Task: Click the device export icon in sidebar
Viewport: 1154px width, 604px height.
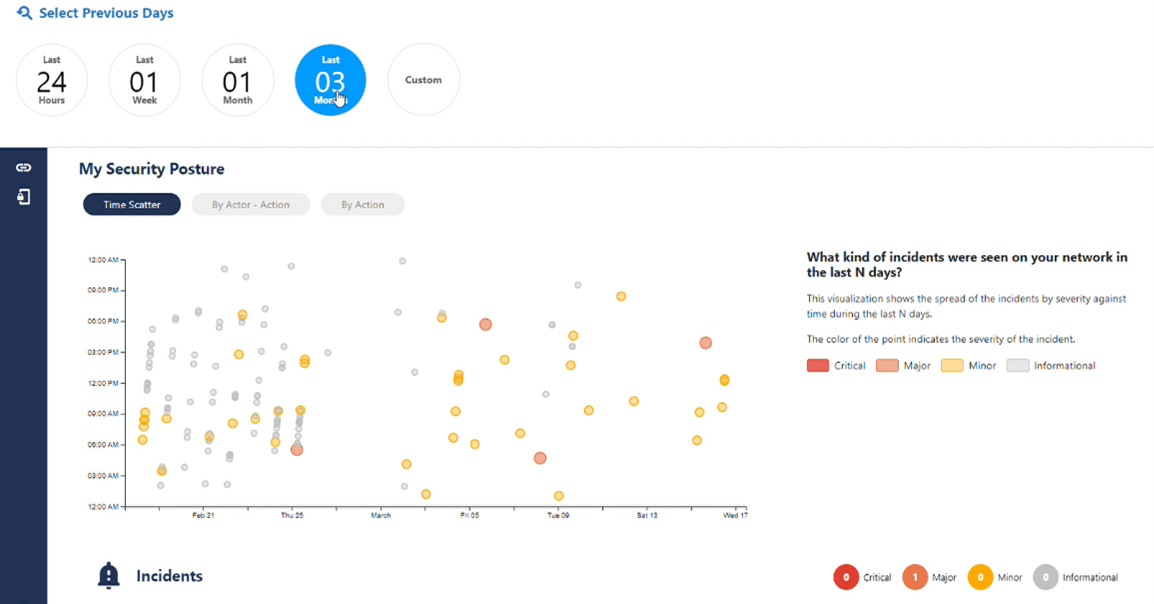Action: 23,197
